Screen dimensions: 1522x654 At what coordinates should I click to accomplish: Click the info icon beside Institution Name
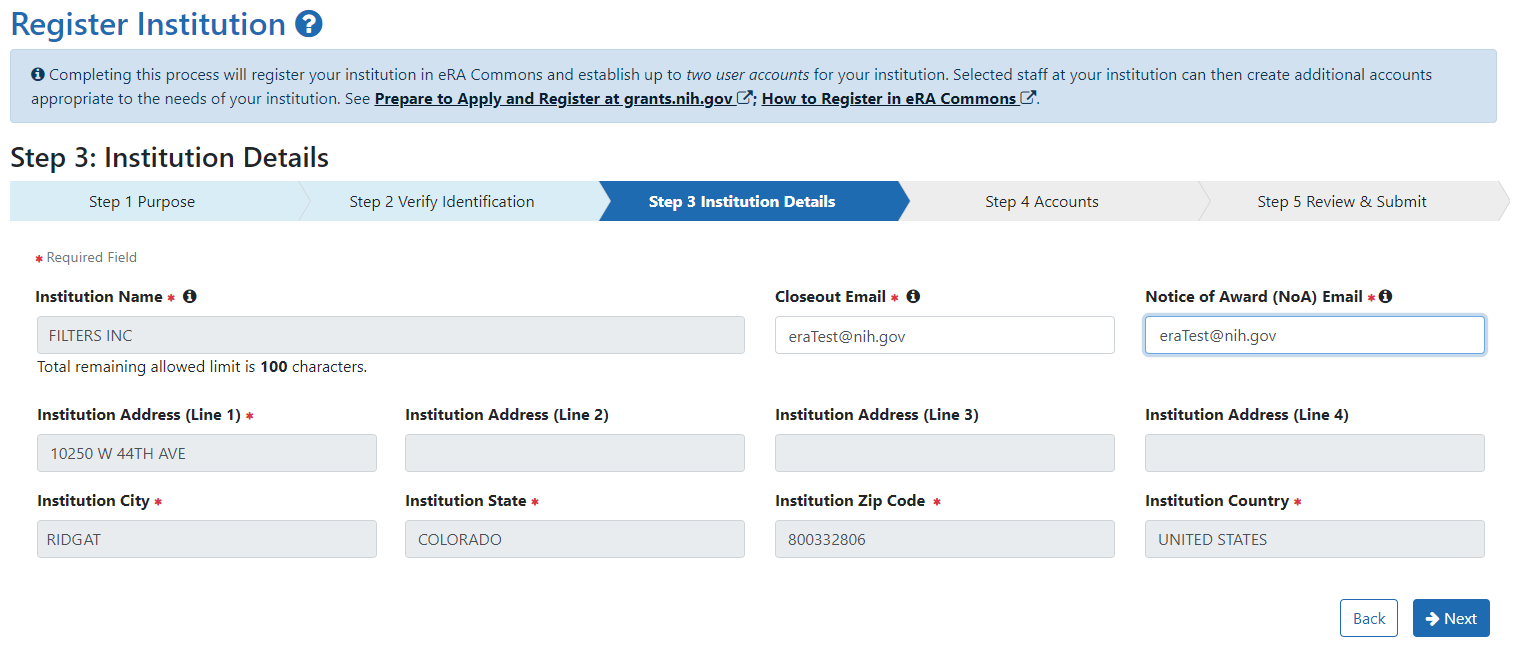[x=191, y=296]
